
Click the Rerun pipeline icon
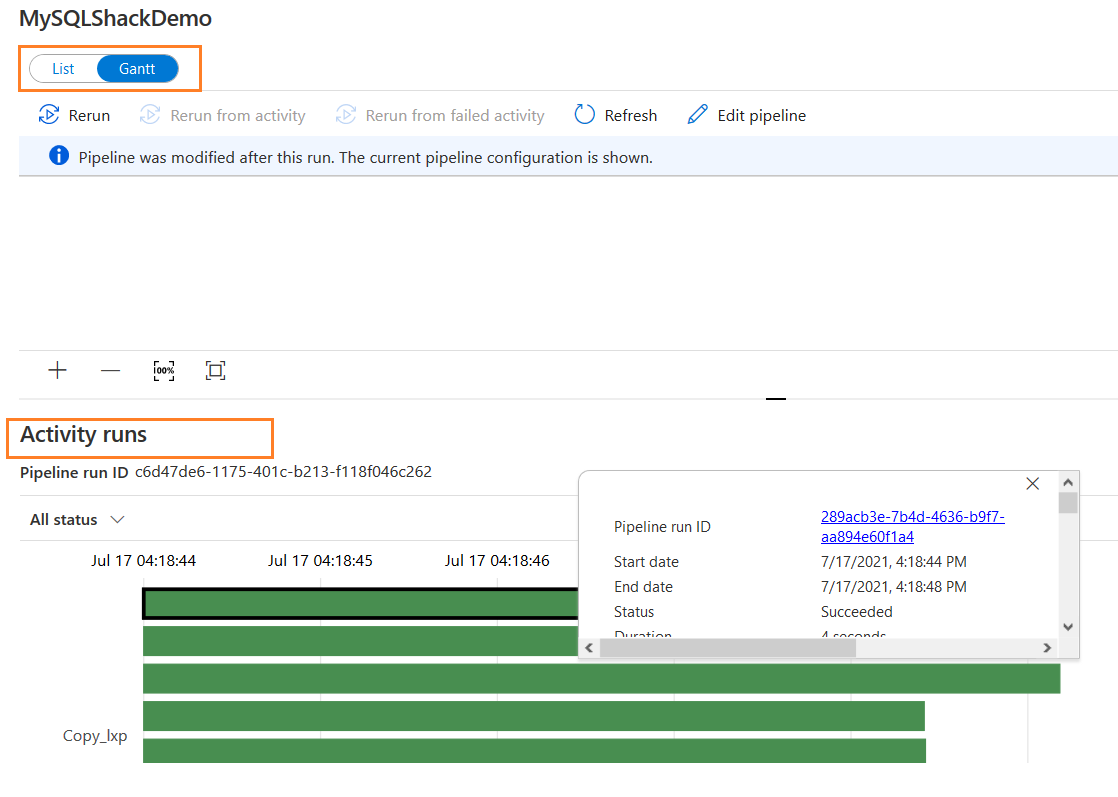(48, 115)
